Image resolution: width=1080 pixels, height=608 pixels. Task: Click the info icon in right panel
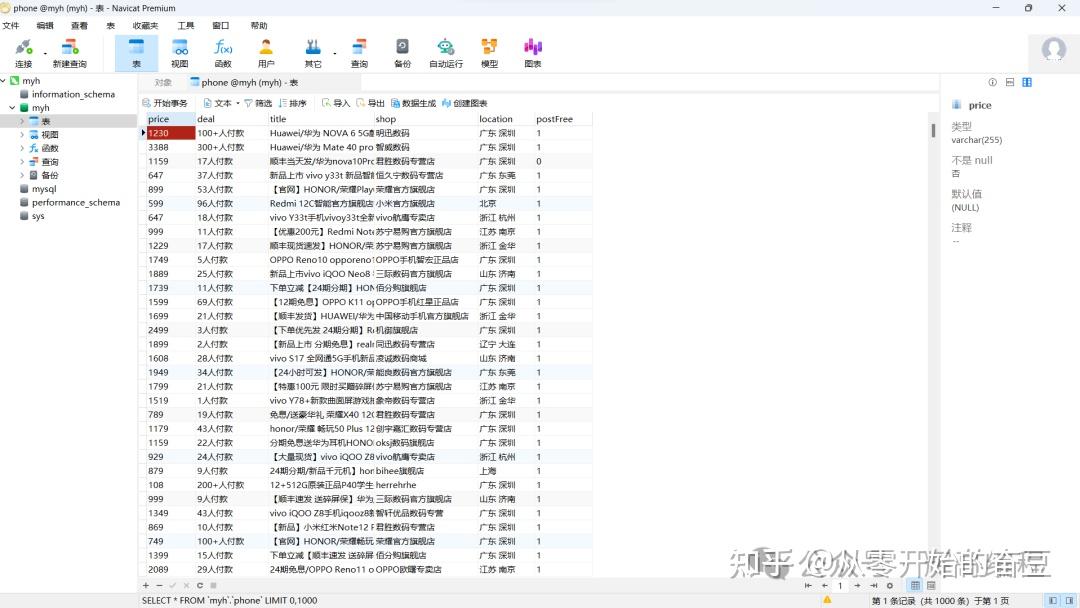pos(993,82)
